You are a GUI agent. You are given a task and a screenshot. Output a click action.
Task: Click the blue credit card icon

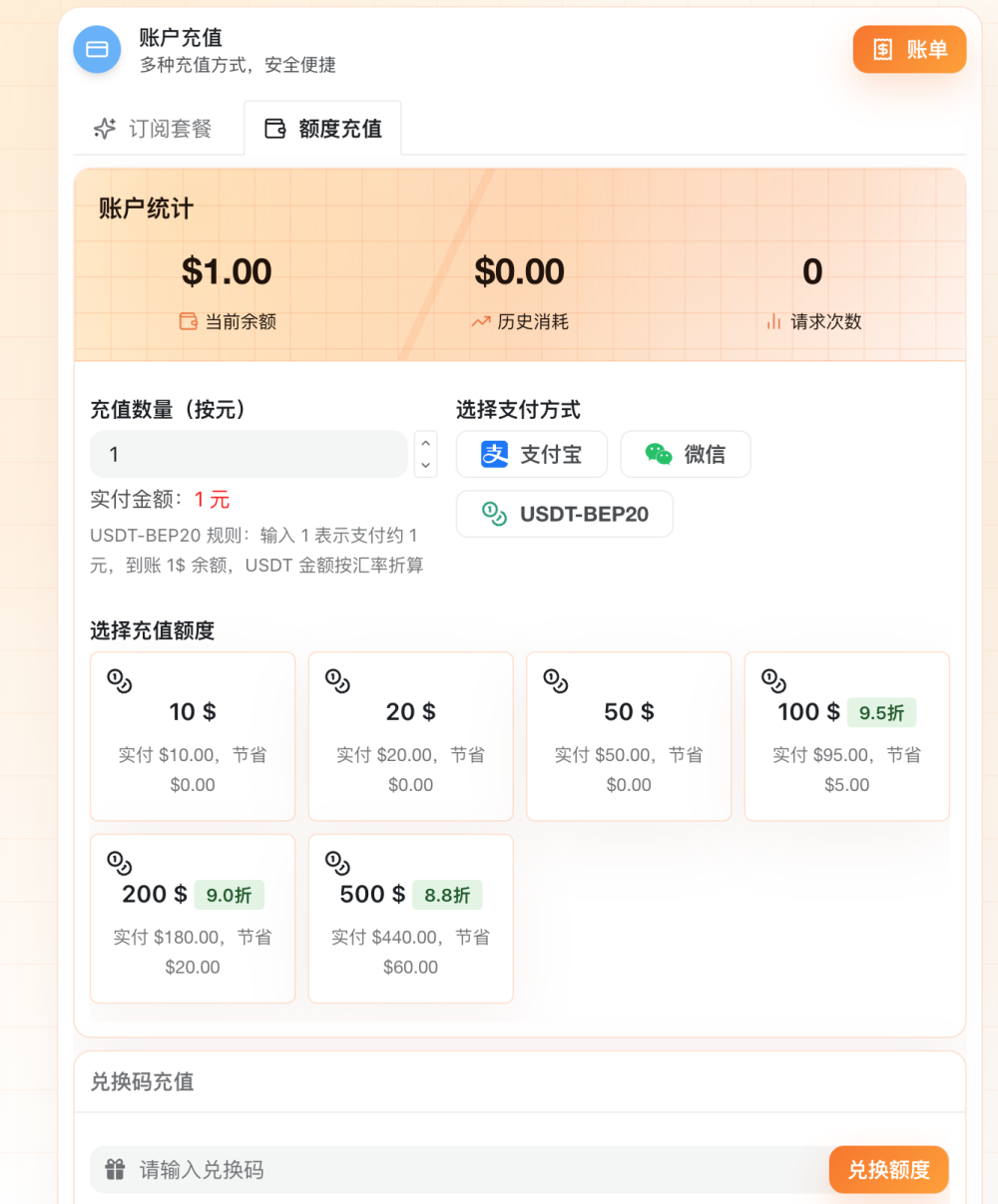97,49
